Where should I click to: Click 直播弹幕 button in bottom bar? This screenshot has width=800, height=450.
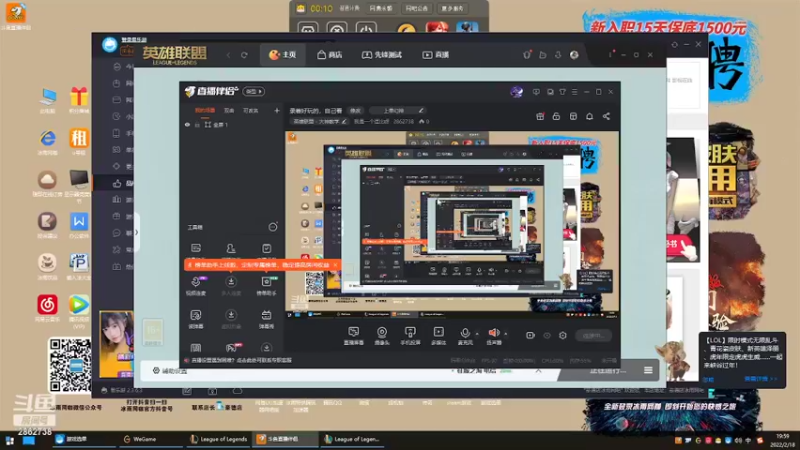354,336
